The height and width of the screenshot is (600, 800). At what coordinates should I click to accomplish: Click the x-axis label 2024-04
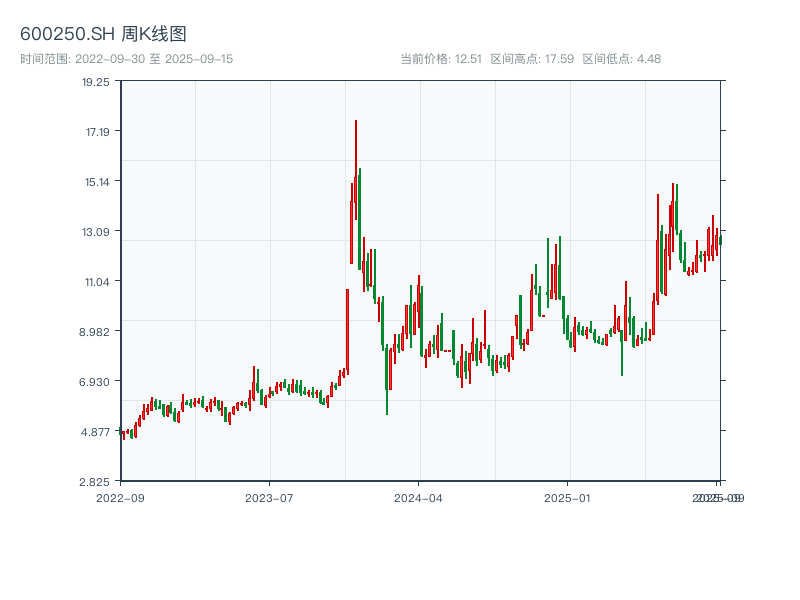click(x=418, y=498)
